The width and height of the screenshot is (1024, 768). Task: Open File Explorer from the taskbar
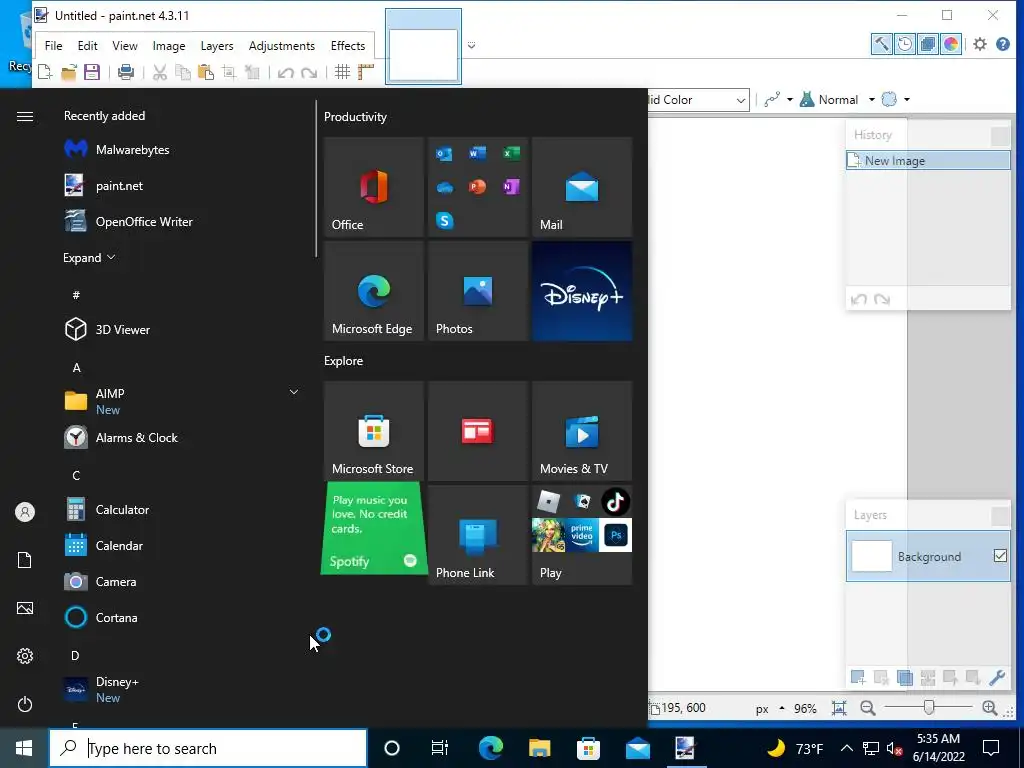pos(539,748)
